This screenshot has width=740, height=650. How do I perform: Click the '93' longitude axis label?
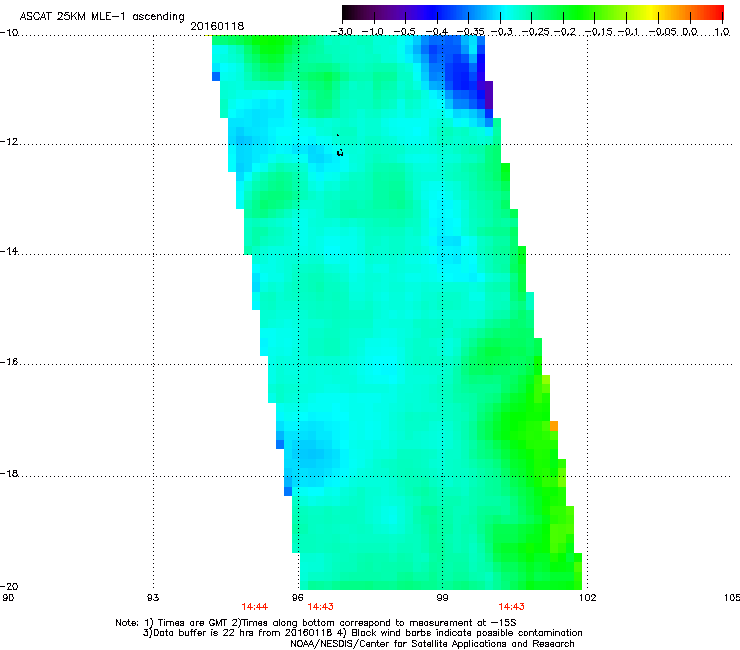click(153, 598)
